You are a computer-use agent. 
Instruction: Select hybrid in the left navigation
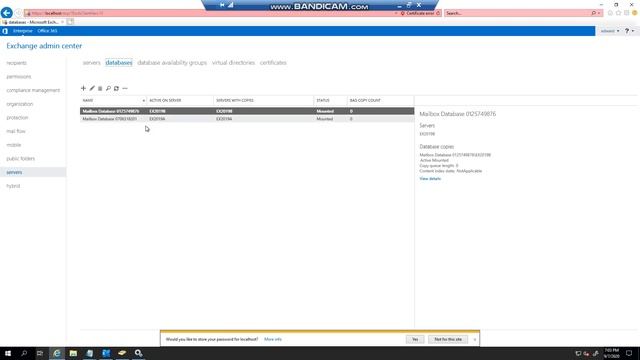click(13, 186)
